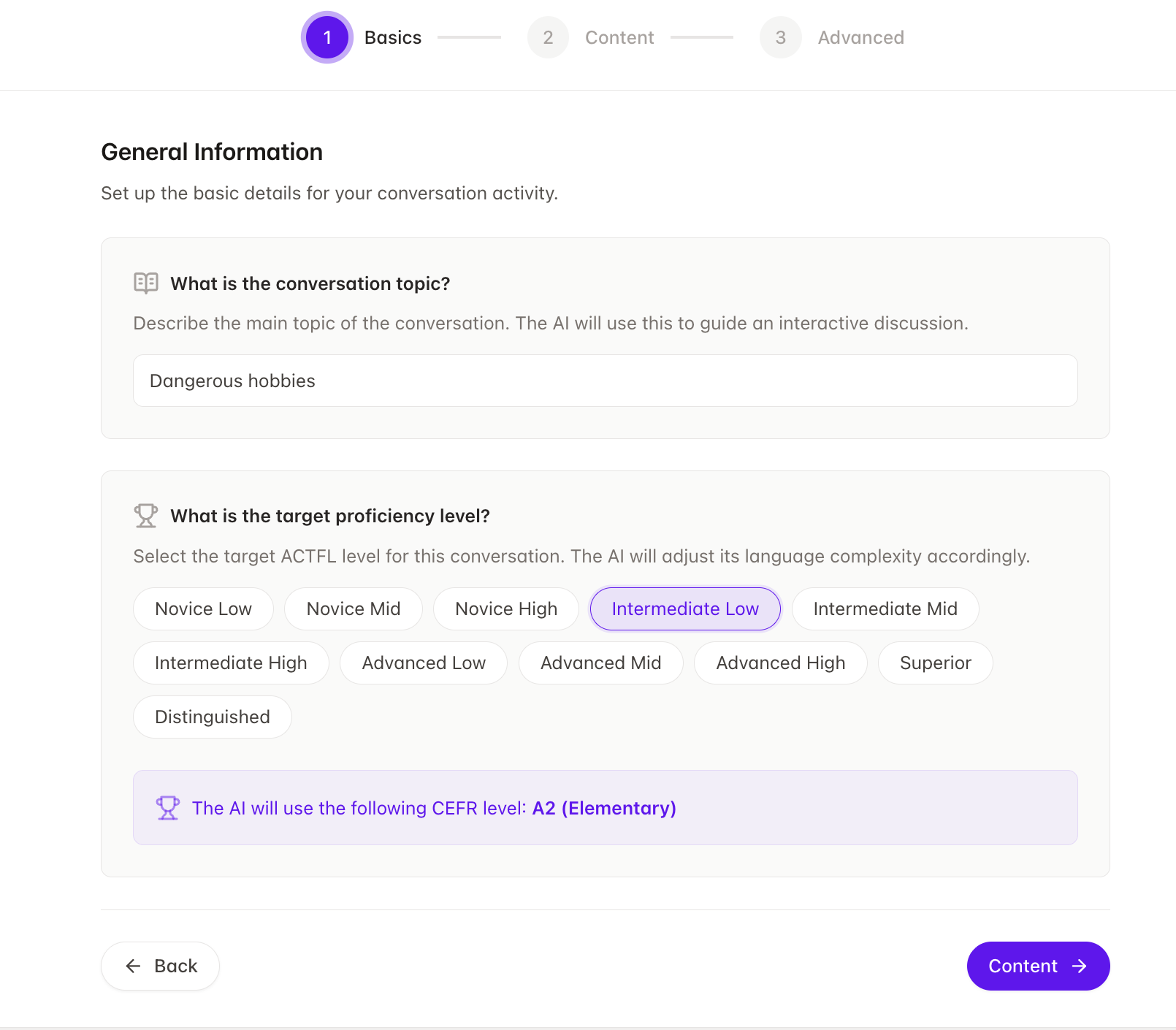Choose Advanced Low proficiency level
This screenshot has height=1030, width=1176.
(x=424, y=663)
